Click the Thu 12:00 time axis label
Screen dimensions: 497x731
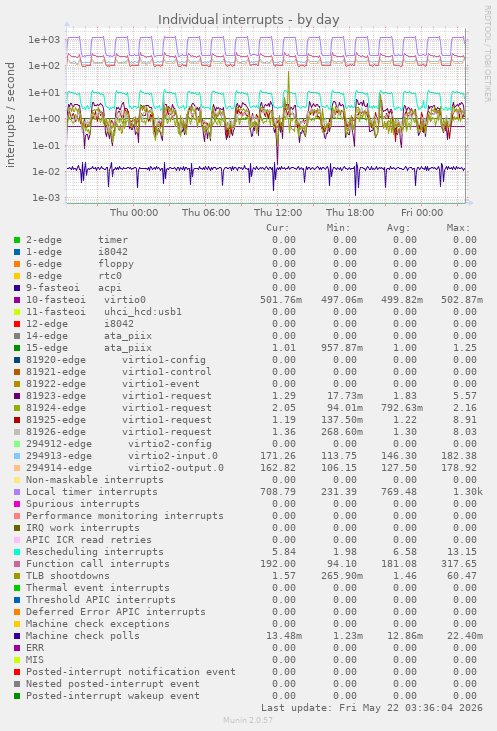pyautogui.click(x=278, y=213)
